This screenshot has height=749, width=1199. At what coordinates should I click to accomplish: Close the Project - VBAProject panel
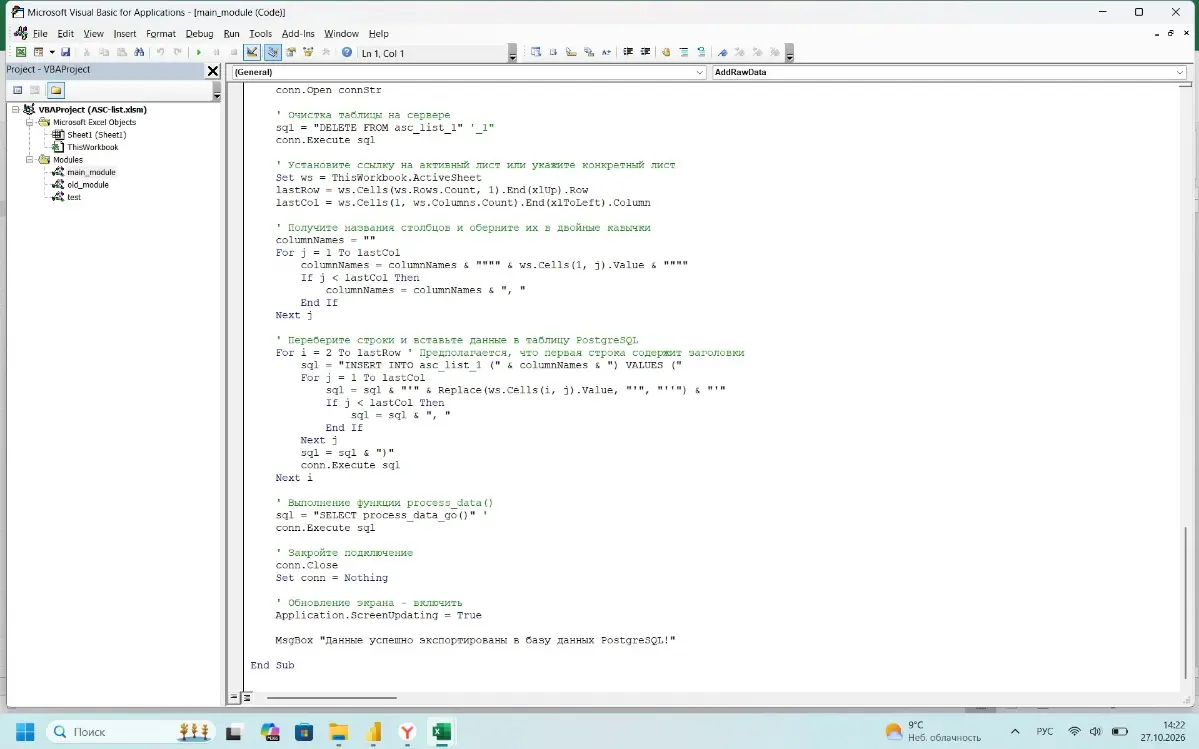[x=213, y=70]
